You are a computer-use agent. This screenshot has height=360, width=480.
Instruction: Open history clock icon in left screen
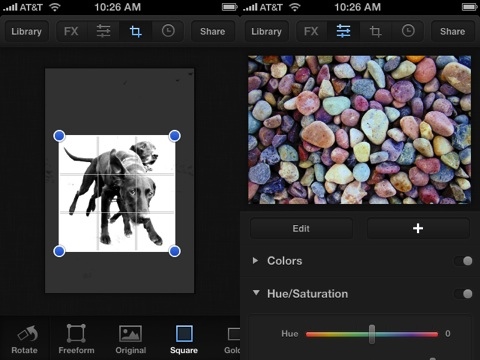(168, 31)
